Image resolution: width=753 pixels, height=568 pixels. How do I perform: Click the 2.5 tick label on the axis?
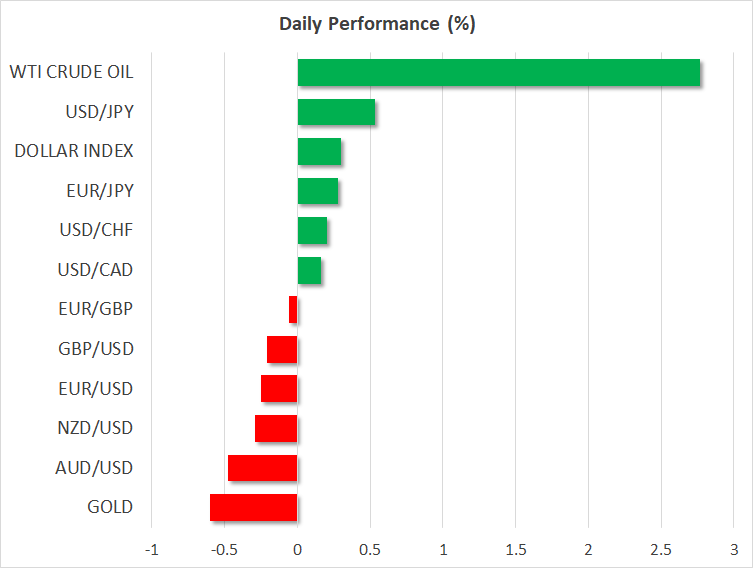(661, 550)
